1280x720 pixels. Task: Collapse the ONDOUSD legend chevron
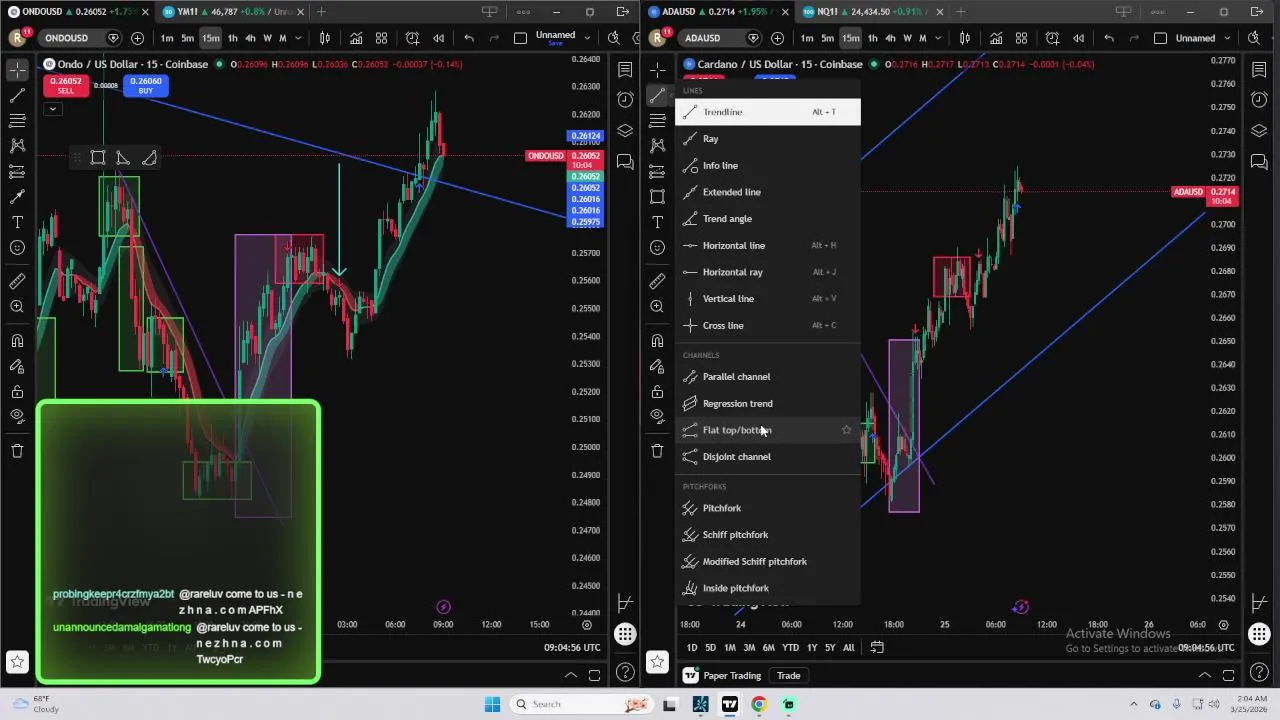click(x=52, y=109)
